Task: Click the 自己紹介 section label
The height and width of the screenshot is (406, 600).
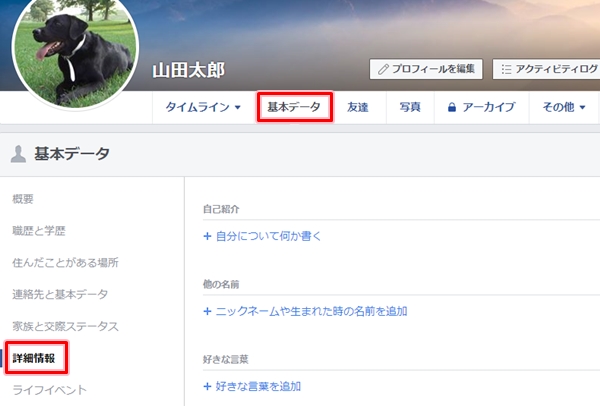Action: click(221, 209)
